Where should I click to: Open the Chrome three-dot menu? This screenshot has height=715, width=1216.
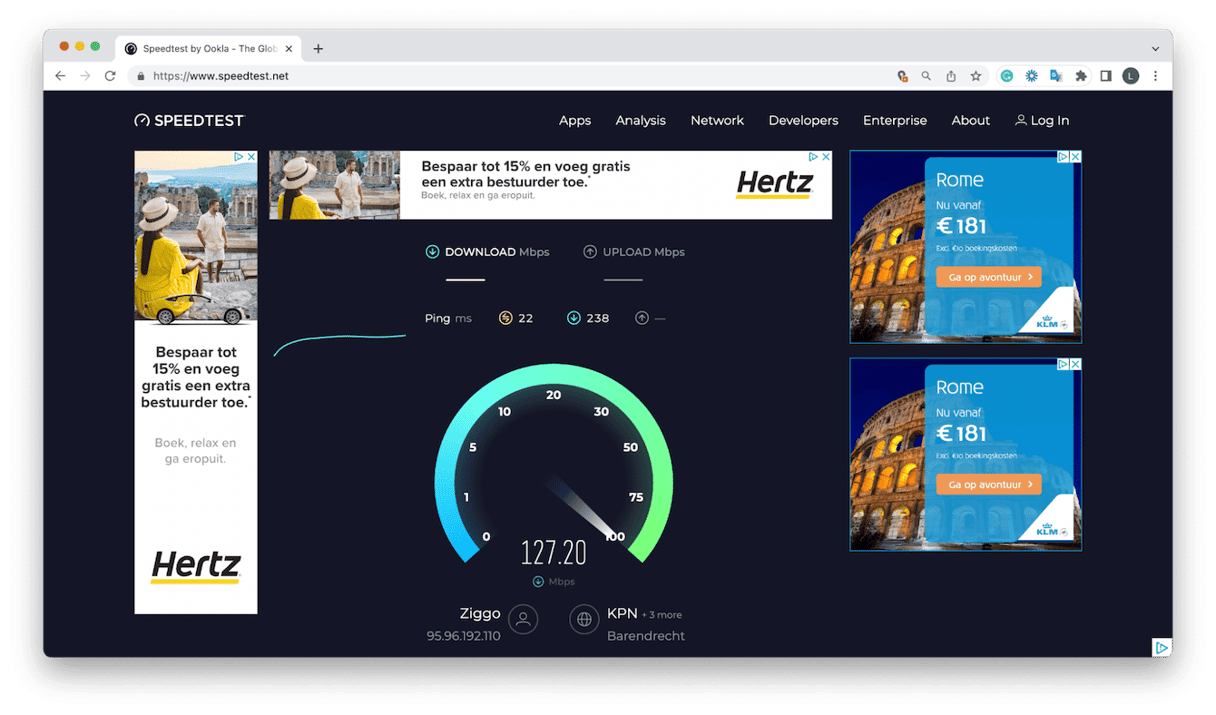1155,75
